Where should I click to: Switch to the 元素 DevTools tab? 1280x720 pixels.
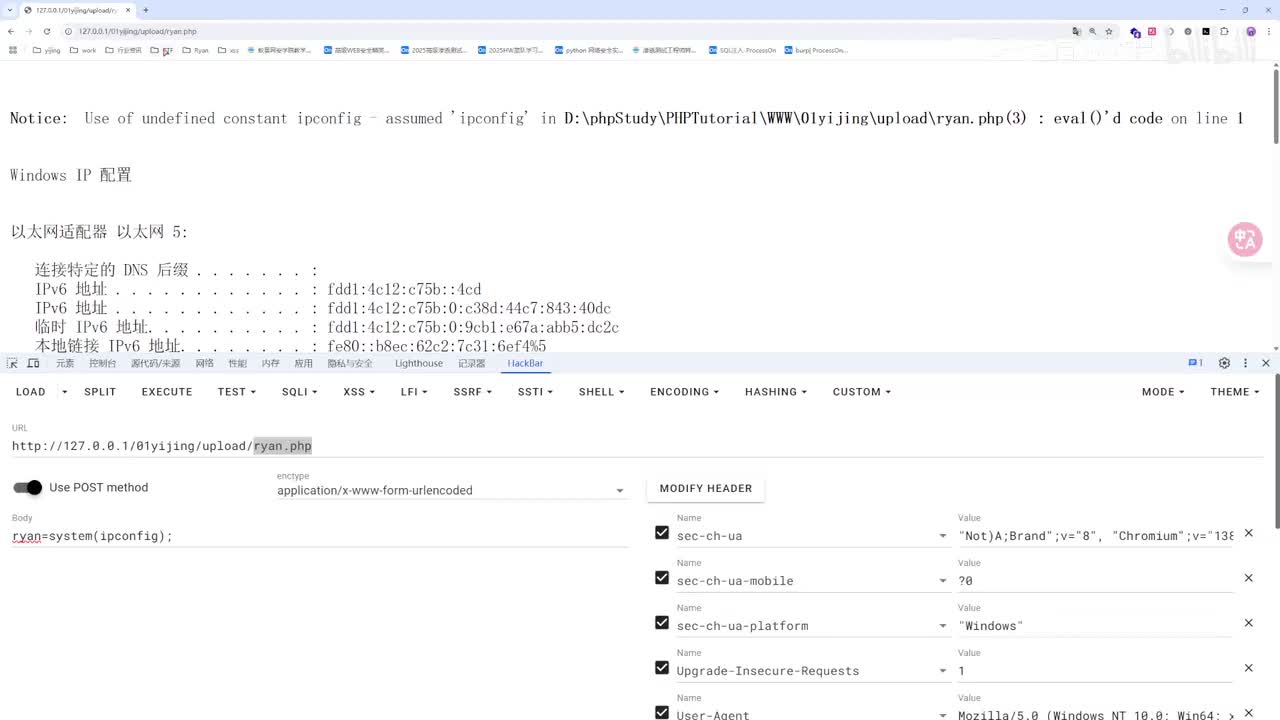65,363
